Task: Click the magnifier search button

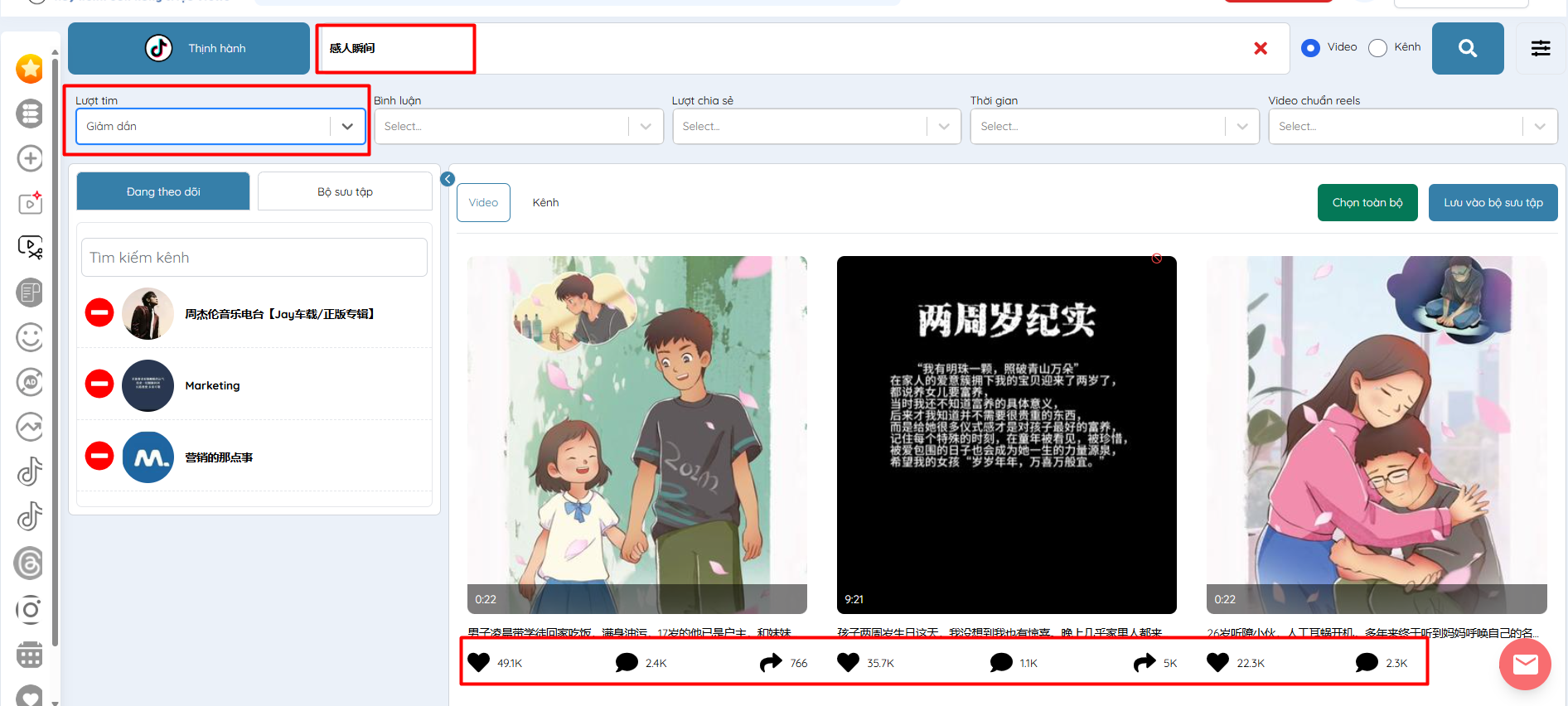Action: tap(1468, 48)
